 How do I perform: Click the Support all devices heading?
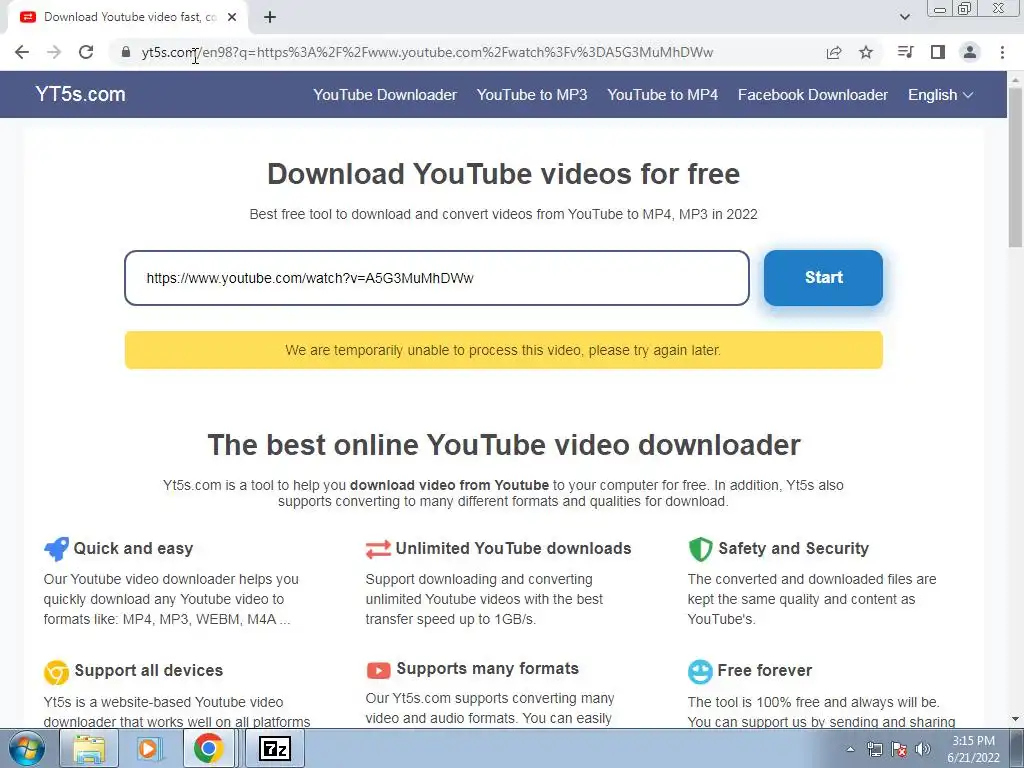[148, 671]
